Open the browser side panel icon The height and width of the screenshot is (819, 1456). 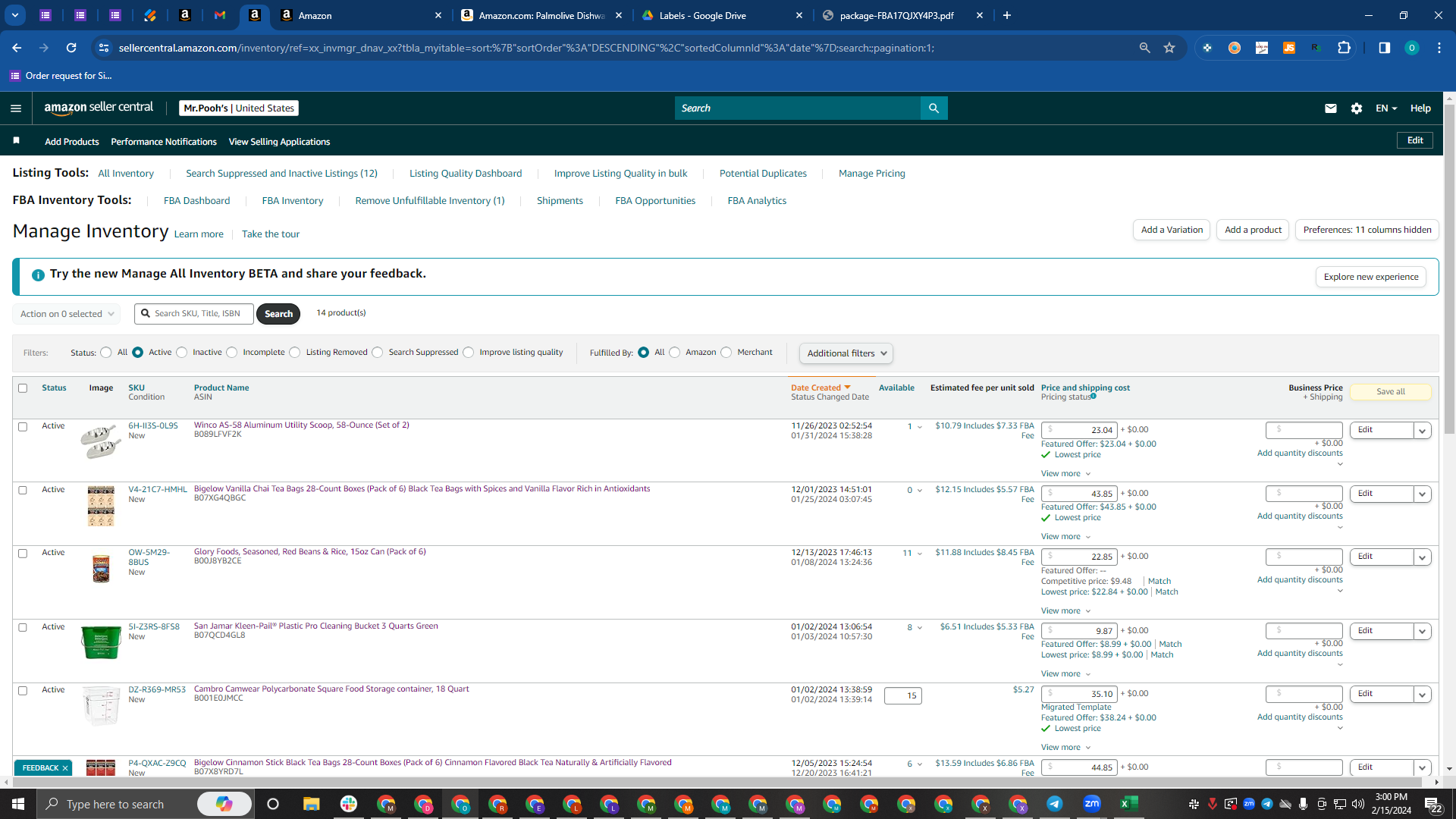(1385, 48)
